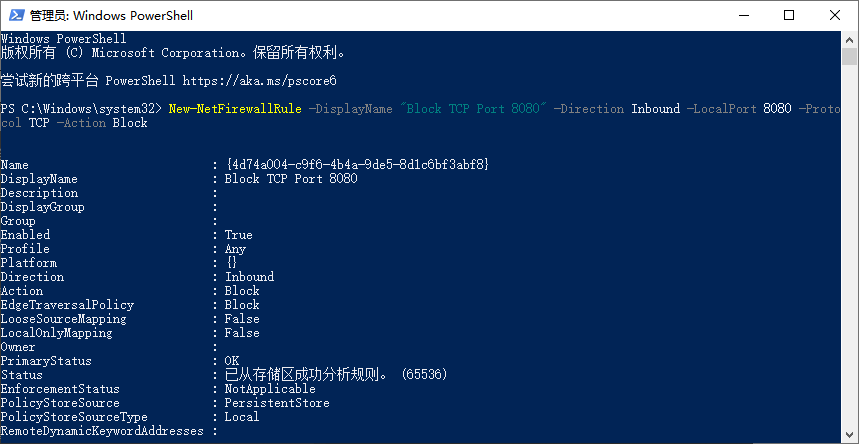Minimize the PowerShell window
This screenshot has width=859, height=444.
click(x=744, y=15)
